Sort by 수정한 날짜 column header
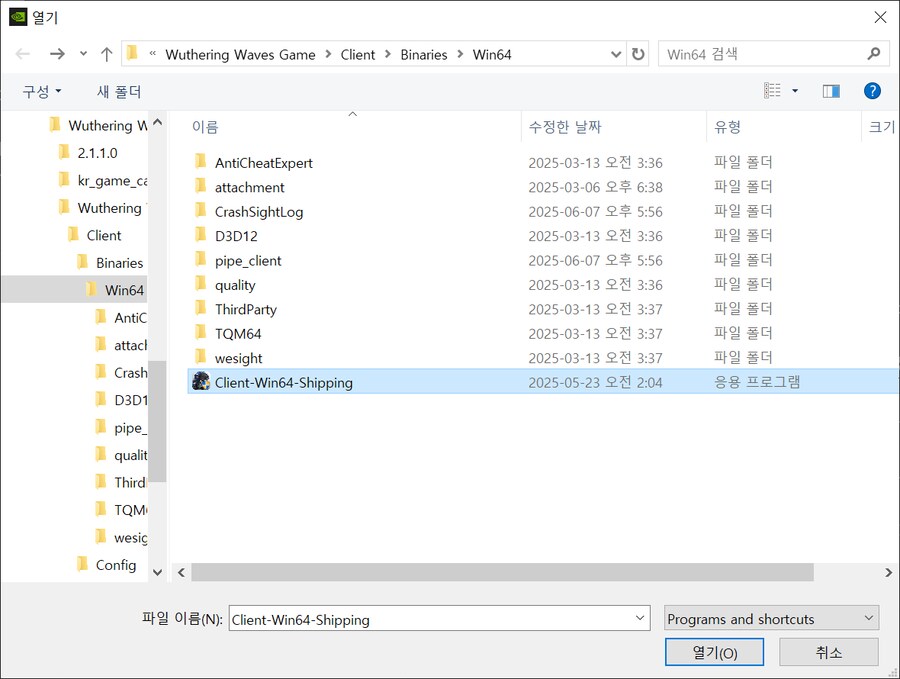The width and height of the screenshot is (900, 679). [565, 127]
